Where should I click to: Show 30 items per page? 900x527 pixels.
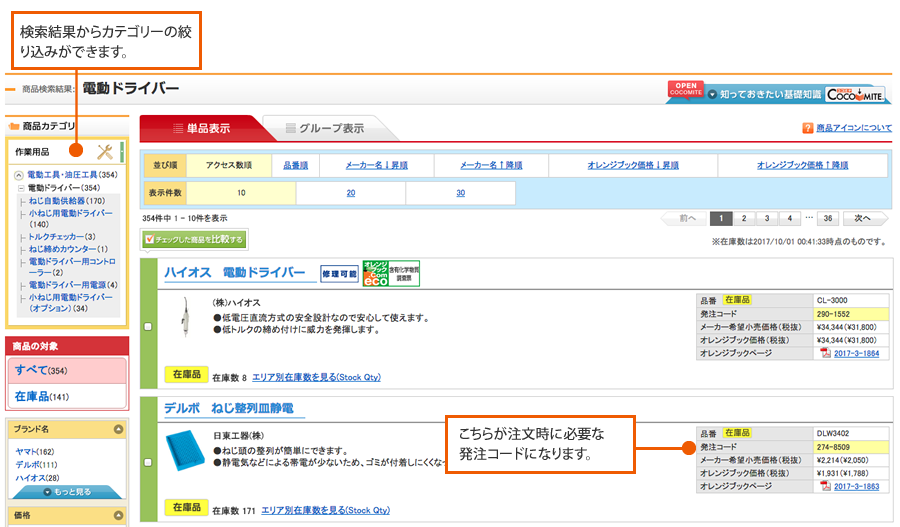460,193
